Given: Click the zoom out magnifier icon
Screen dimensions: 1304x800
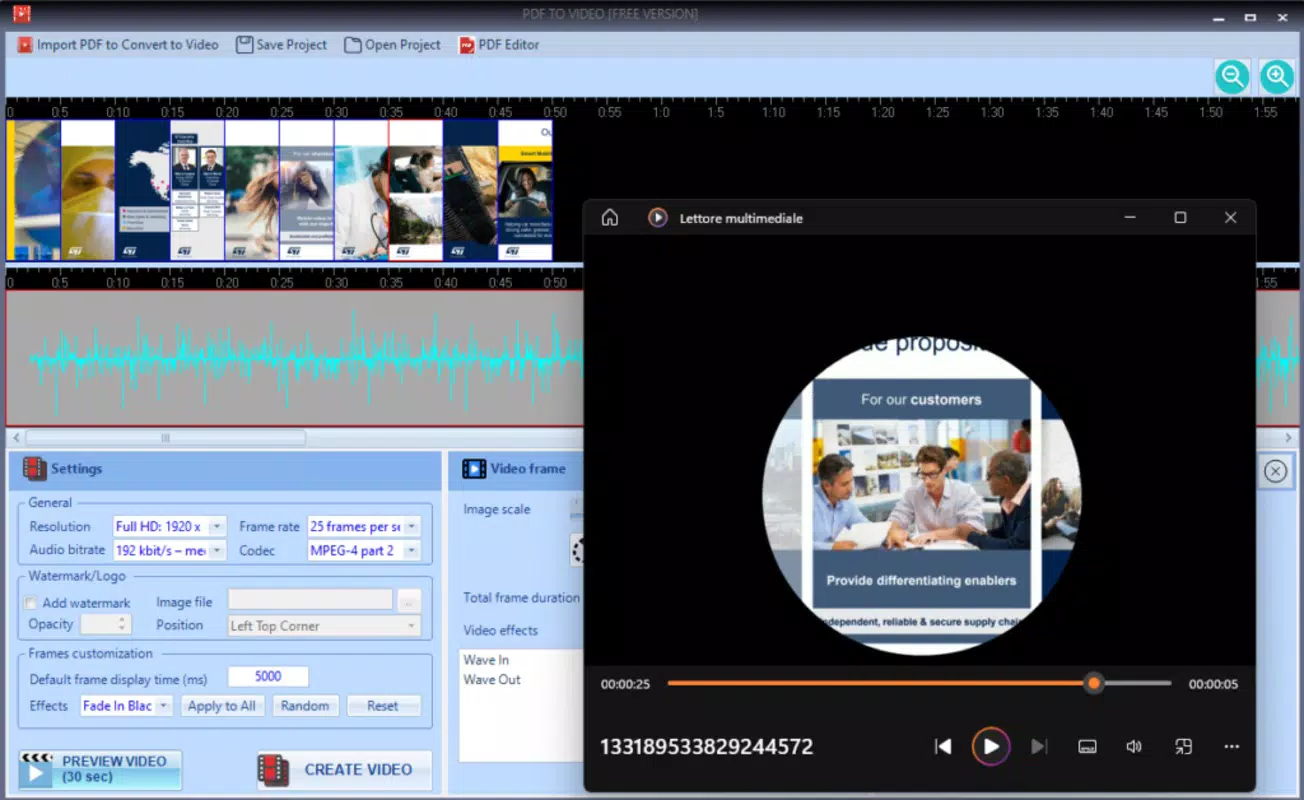Looking at the screenshot, I should tap(1232, 77).
